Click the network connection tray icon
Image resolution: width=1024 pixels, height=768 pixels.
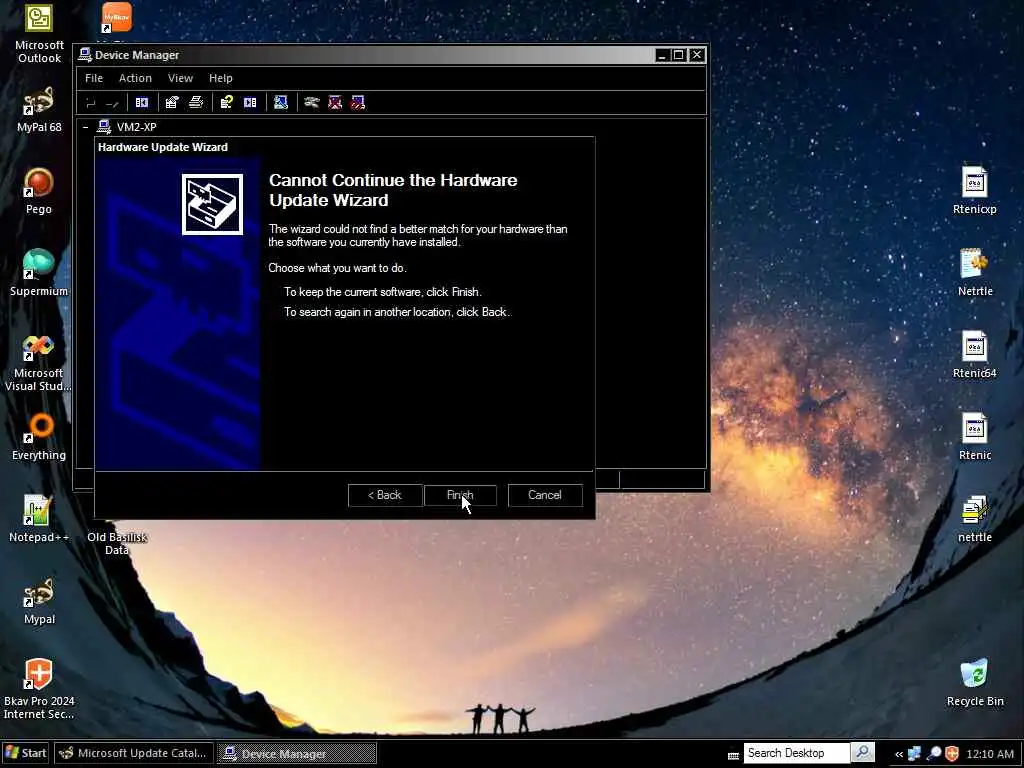click(915, 754)
